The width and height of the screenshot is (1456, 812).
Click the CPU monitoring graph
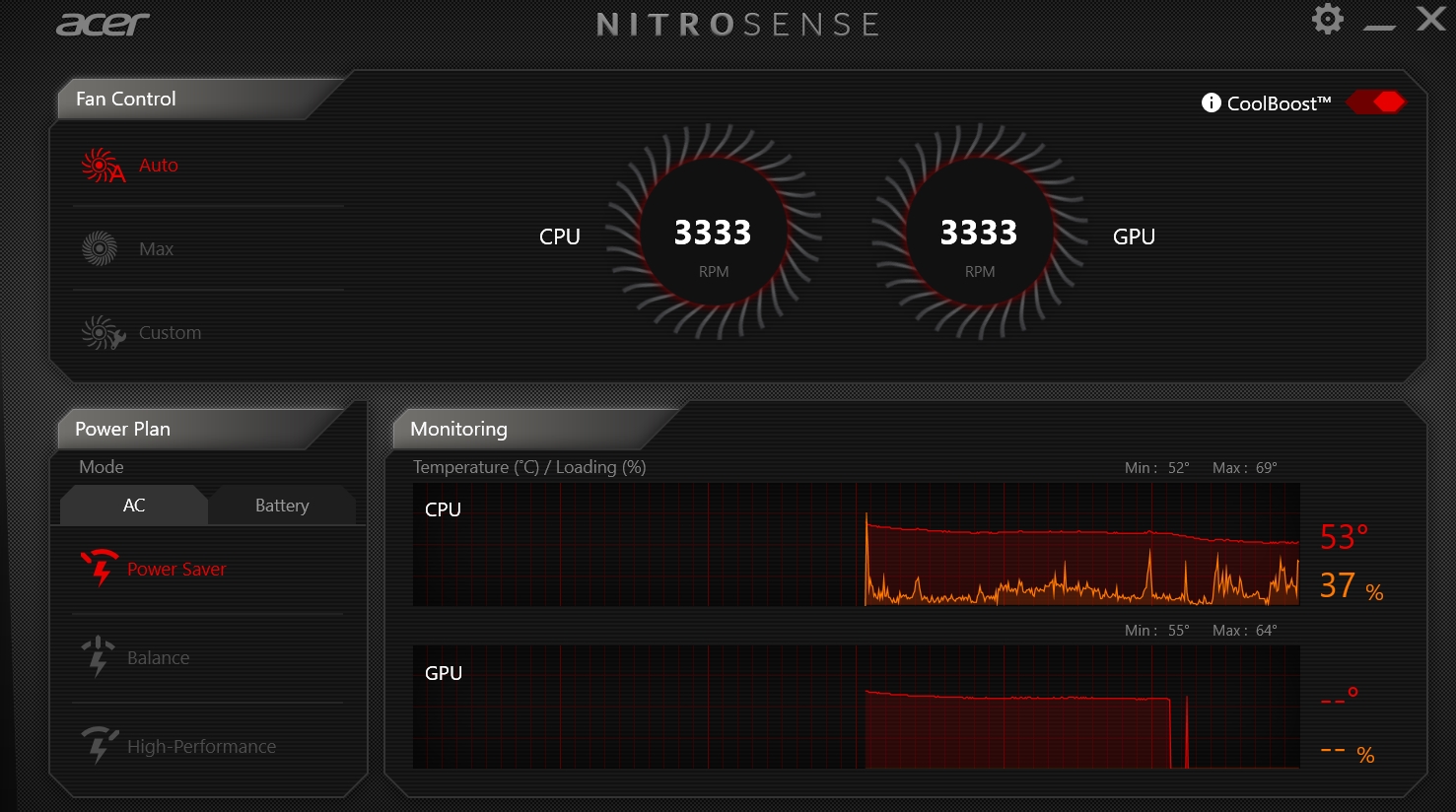click(856, 545)
